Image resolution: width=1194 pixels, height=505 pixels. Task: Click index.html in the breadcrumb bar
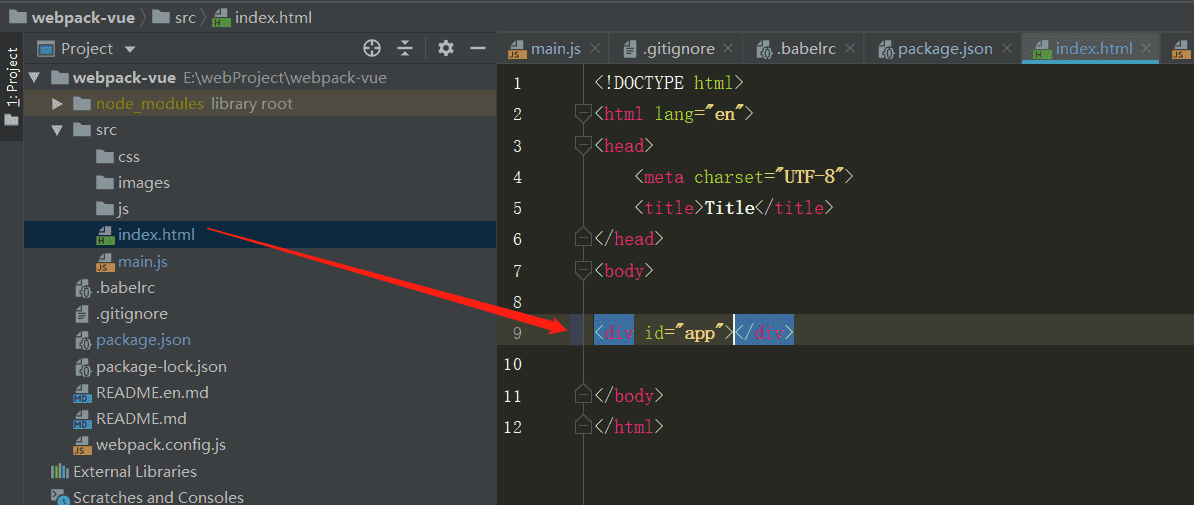click(263, 17)
